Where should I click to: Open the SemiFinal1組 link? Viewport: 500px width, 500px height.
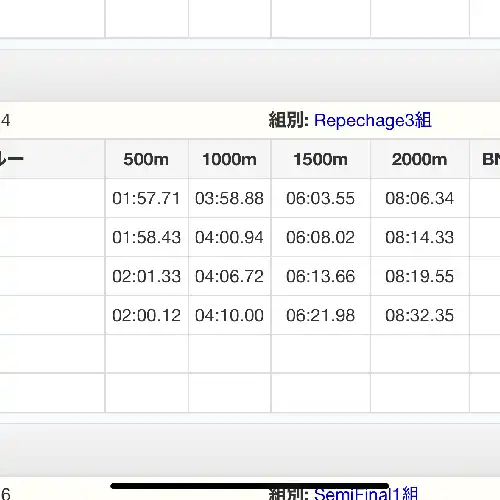coord(366,494)
